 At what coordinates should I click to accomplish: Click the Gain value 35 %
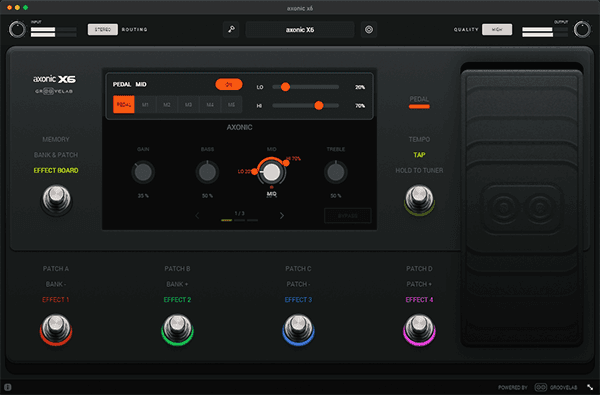tap(143, 196)
